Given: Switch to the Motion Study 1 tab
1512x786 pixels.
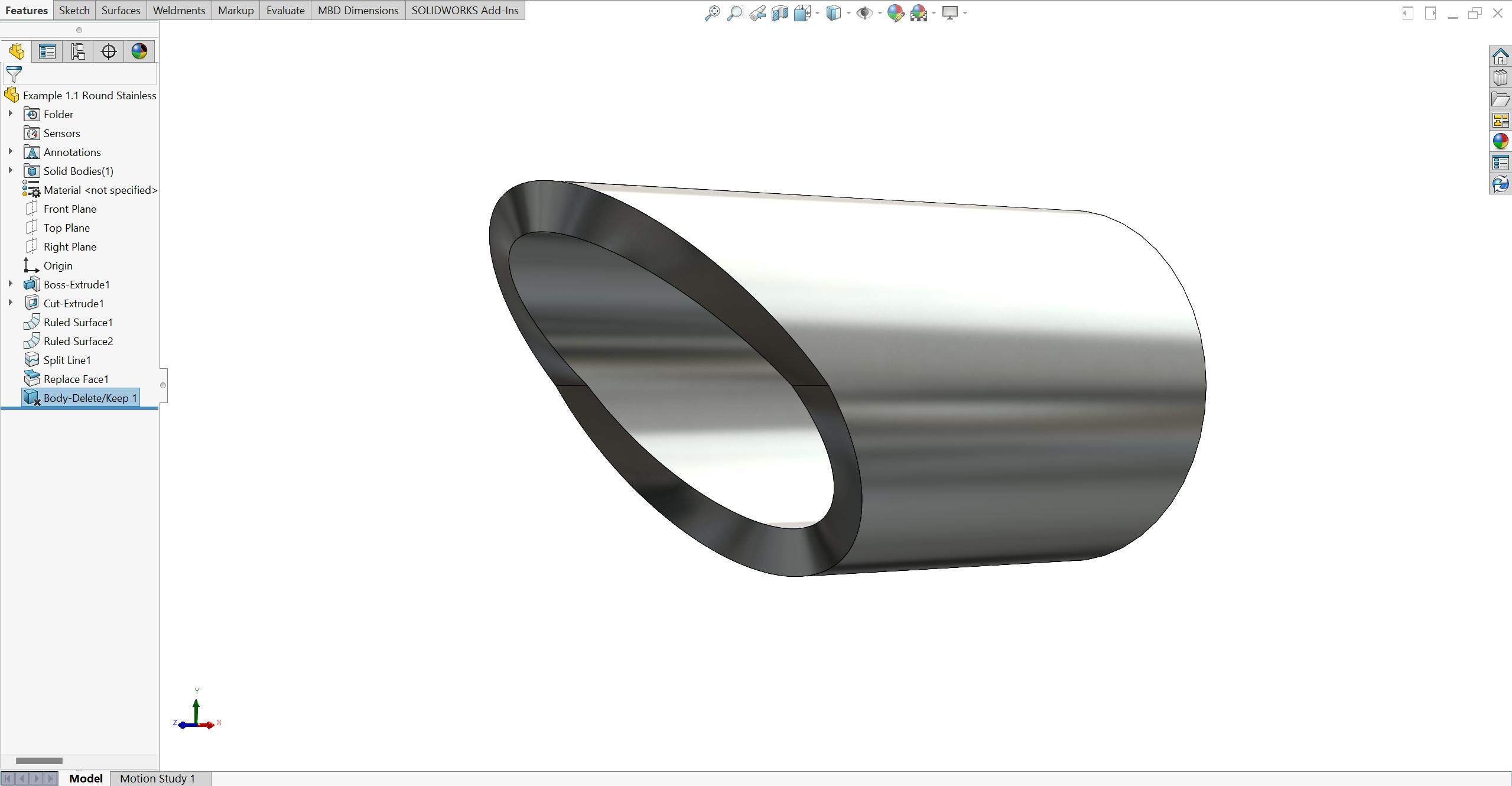Looking at the screenshot, I should [x=157, y=778].
